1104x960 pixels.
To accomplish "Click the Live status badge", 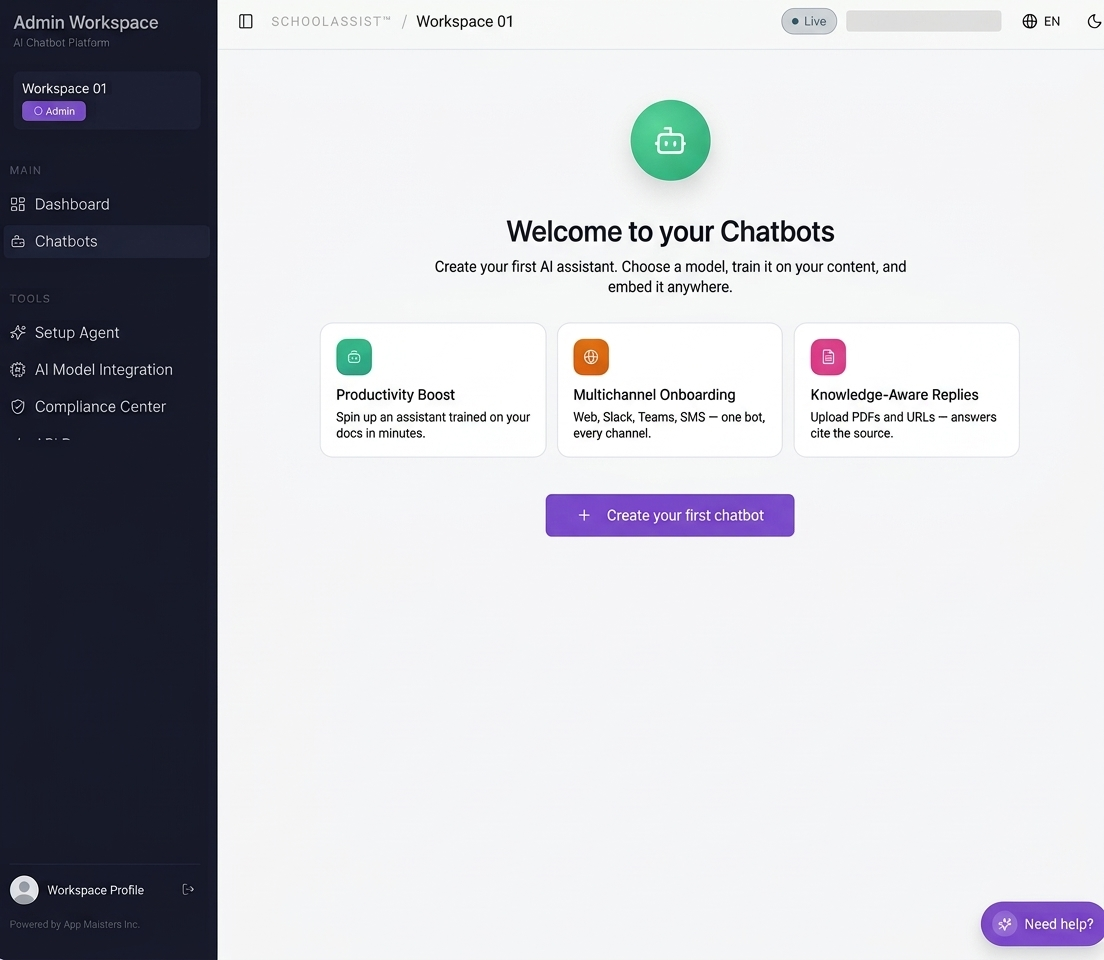I will [x=809, y=21].
